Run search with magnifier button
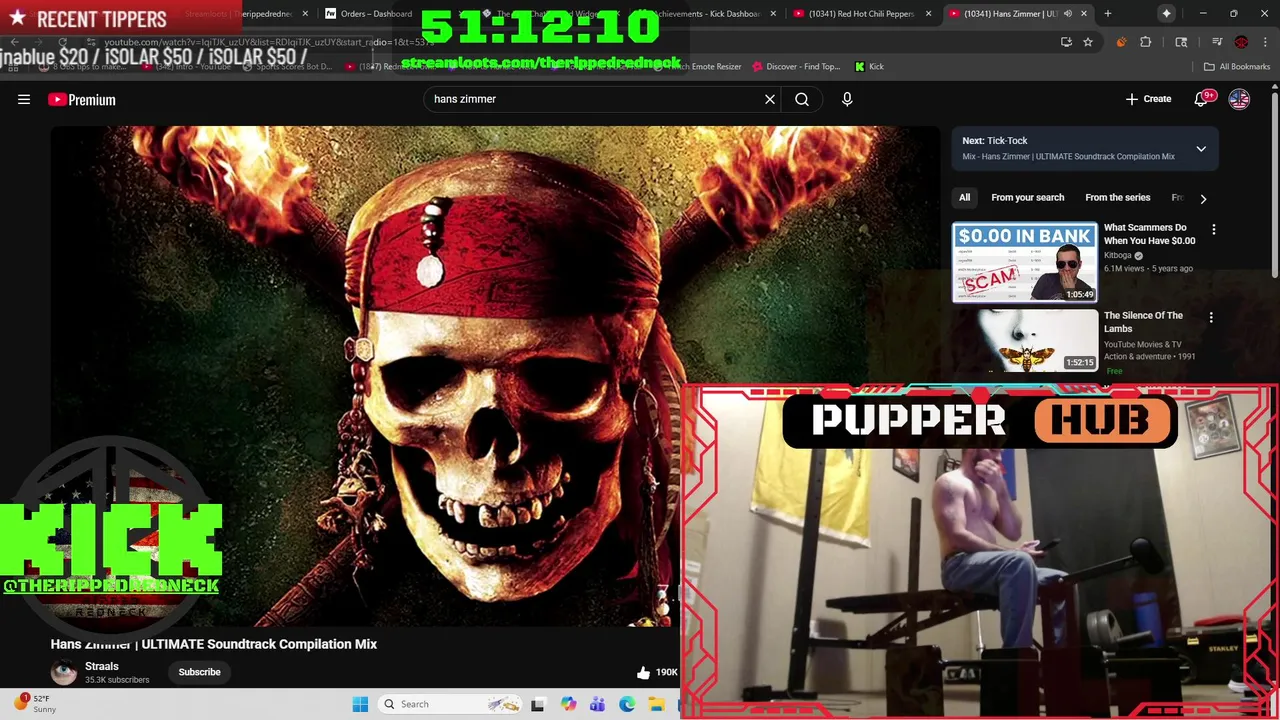Screen dimensions: 1280x720 coord(802,99)
